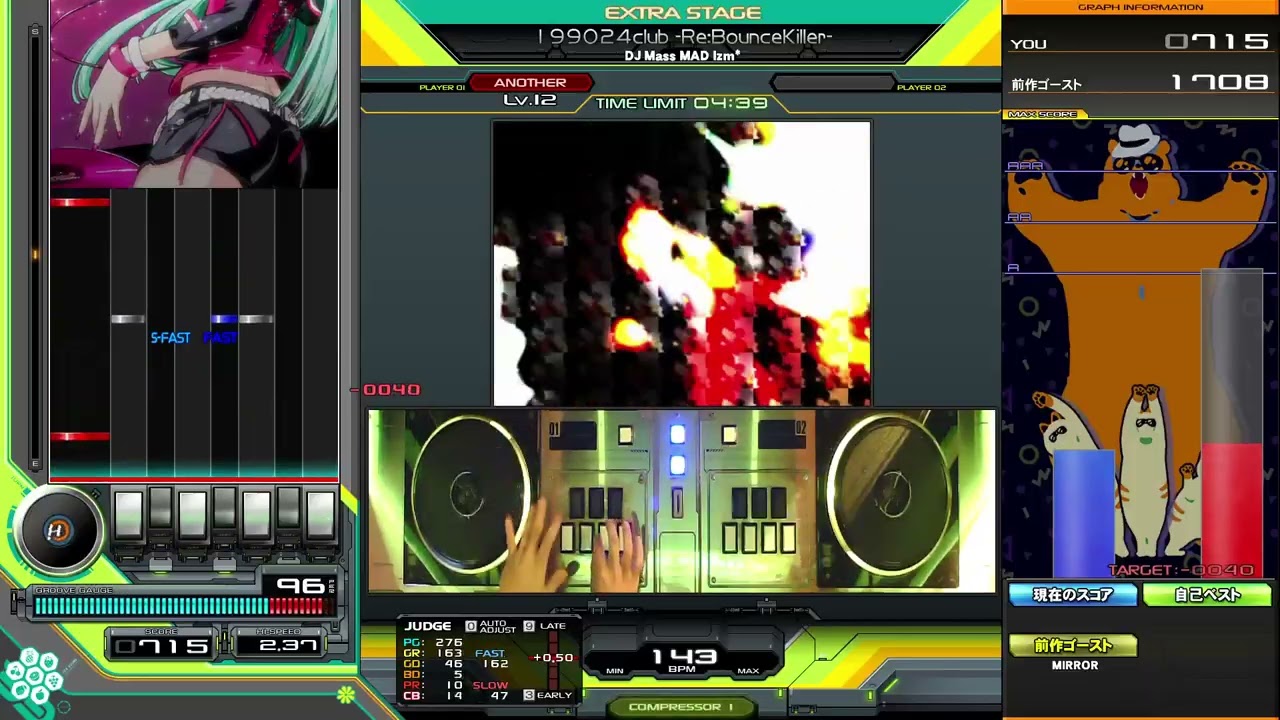Click the player hand camera video
This screenshot has width=1280, height=720.
pos(681,500)
